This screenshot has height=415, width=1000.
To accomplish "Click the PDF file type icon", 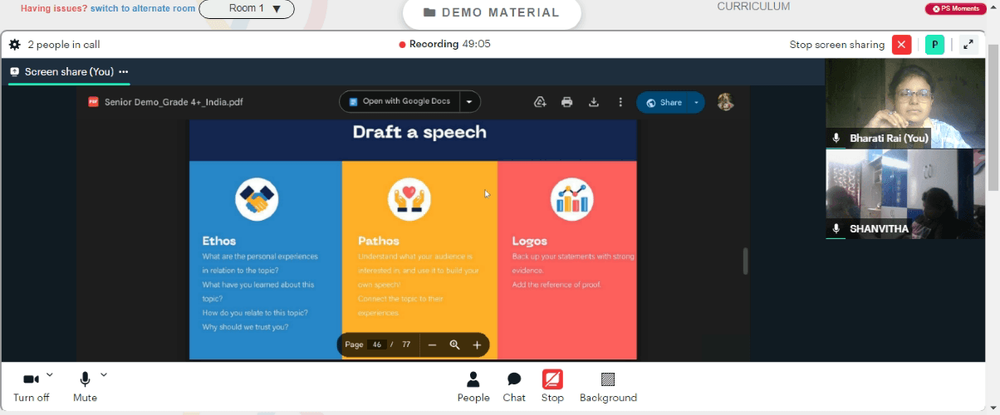I will click(x=93, y=102).
